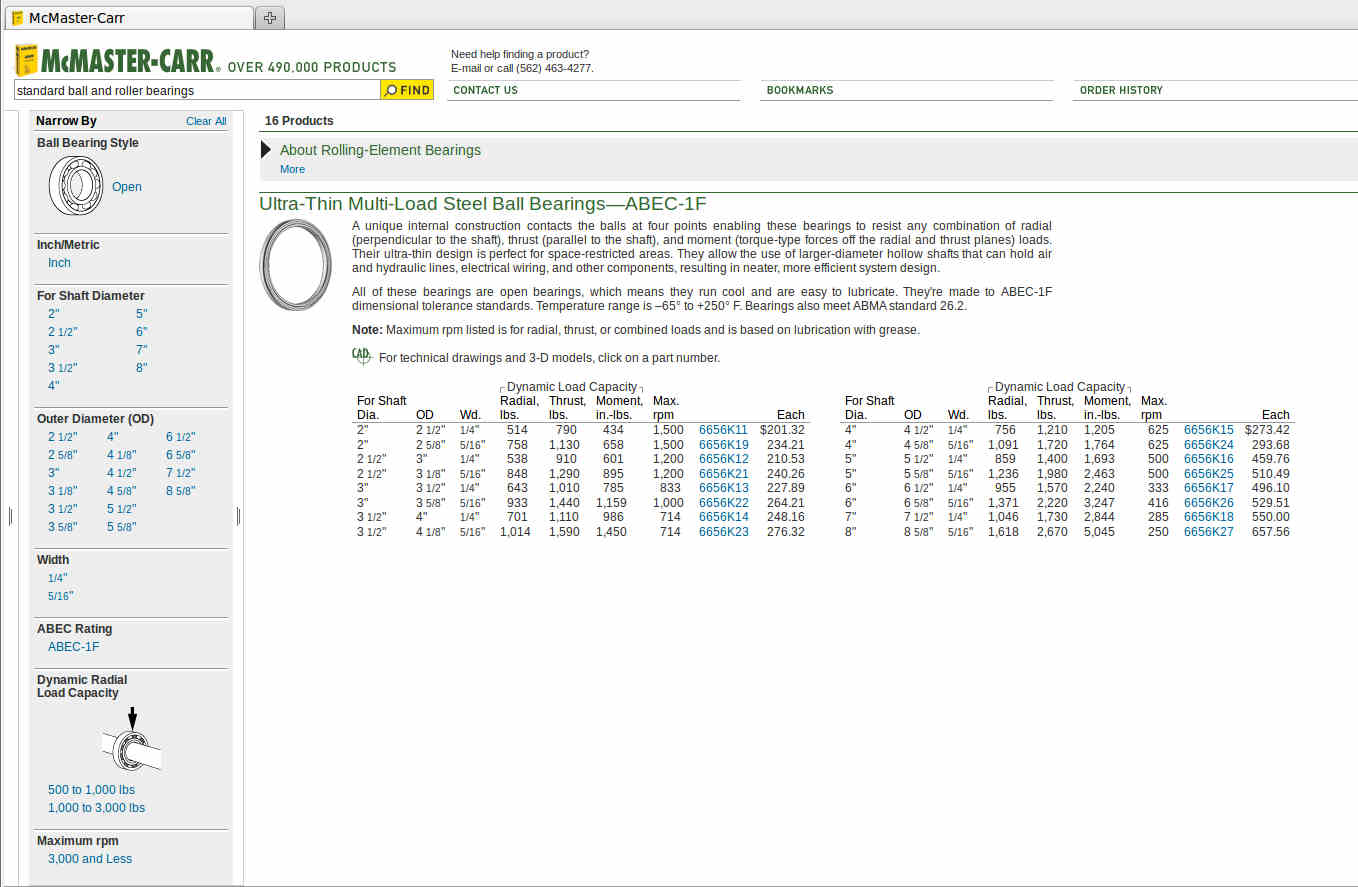Click the 16 Products count heading
1358x887 pixels.
299,121
